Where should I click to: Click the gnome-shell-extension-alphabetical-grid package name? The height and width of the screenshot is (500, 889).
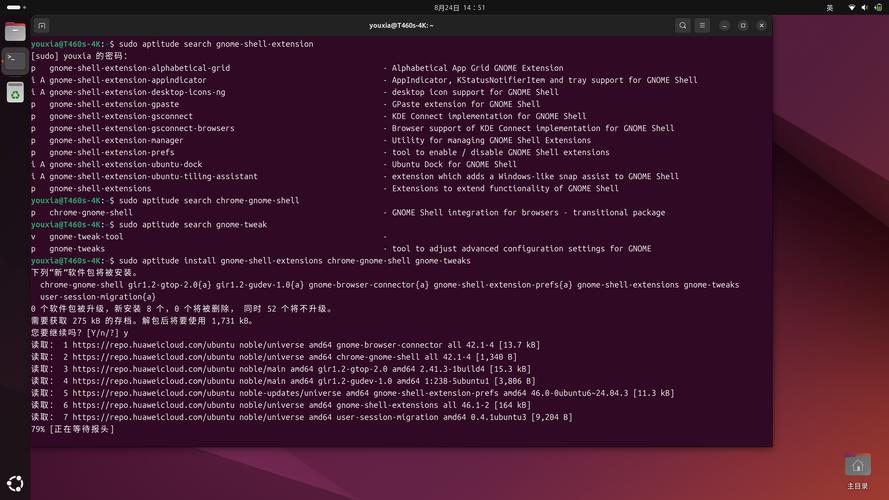click(x=139, y=68)
